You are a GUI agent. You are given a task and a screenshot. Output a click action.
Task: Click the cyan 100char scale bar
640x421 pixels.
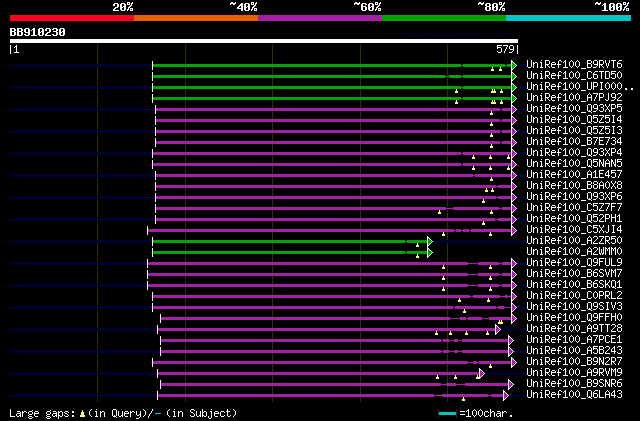click(447, 414)
